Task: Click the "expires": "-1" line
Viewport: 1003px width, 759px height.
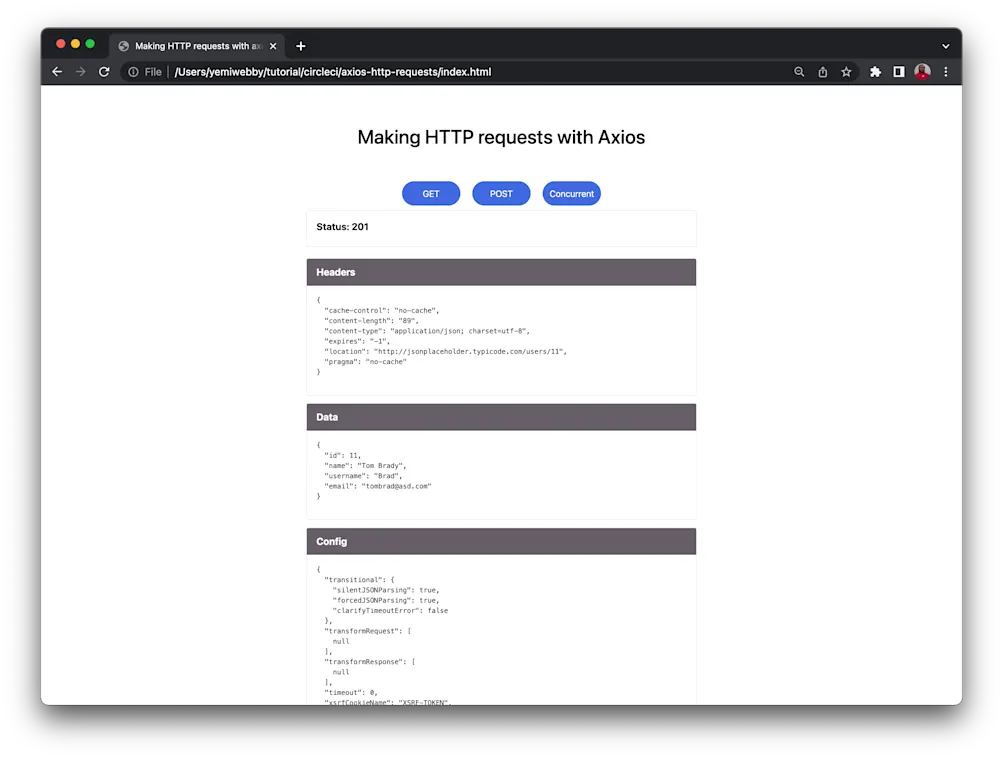Action: pos(356,341)
